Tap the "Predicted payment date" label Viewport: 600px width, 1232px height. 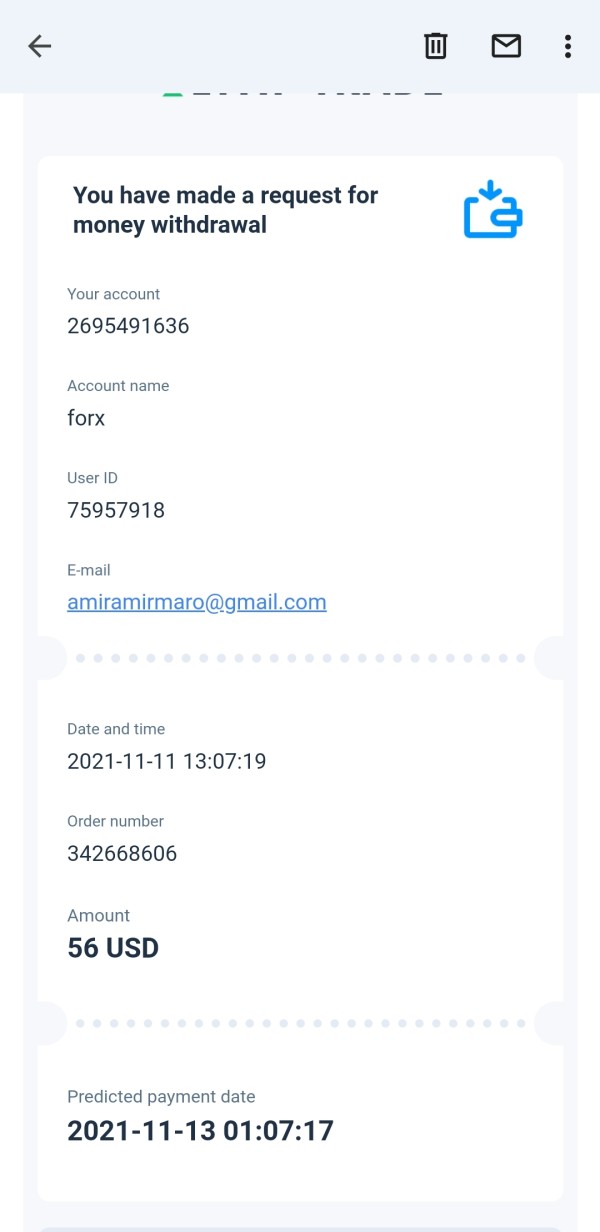pos(161,1097)
